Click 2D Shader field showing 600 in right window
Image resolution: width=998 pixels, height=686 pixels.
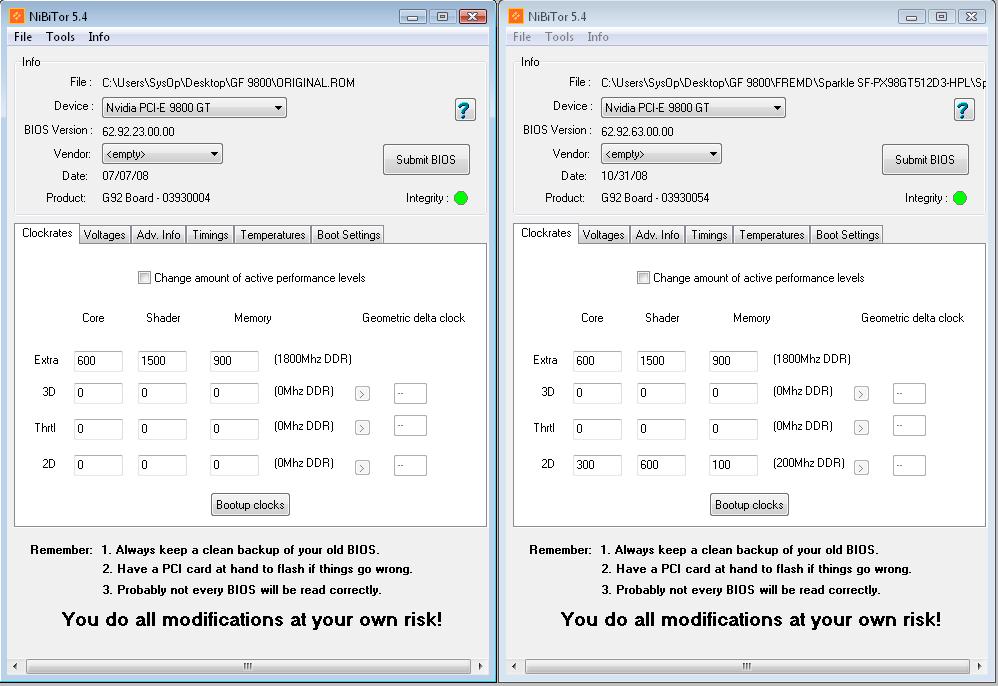[661, 465]
